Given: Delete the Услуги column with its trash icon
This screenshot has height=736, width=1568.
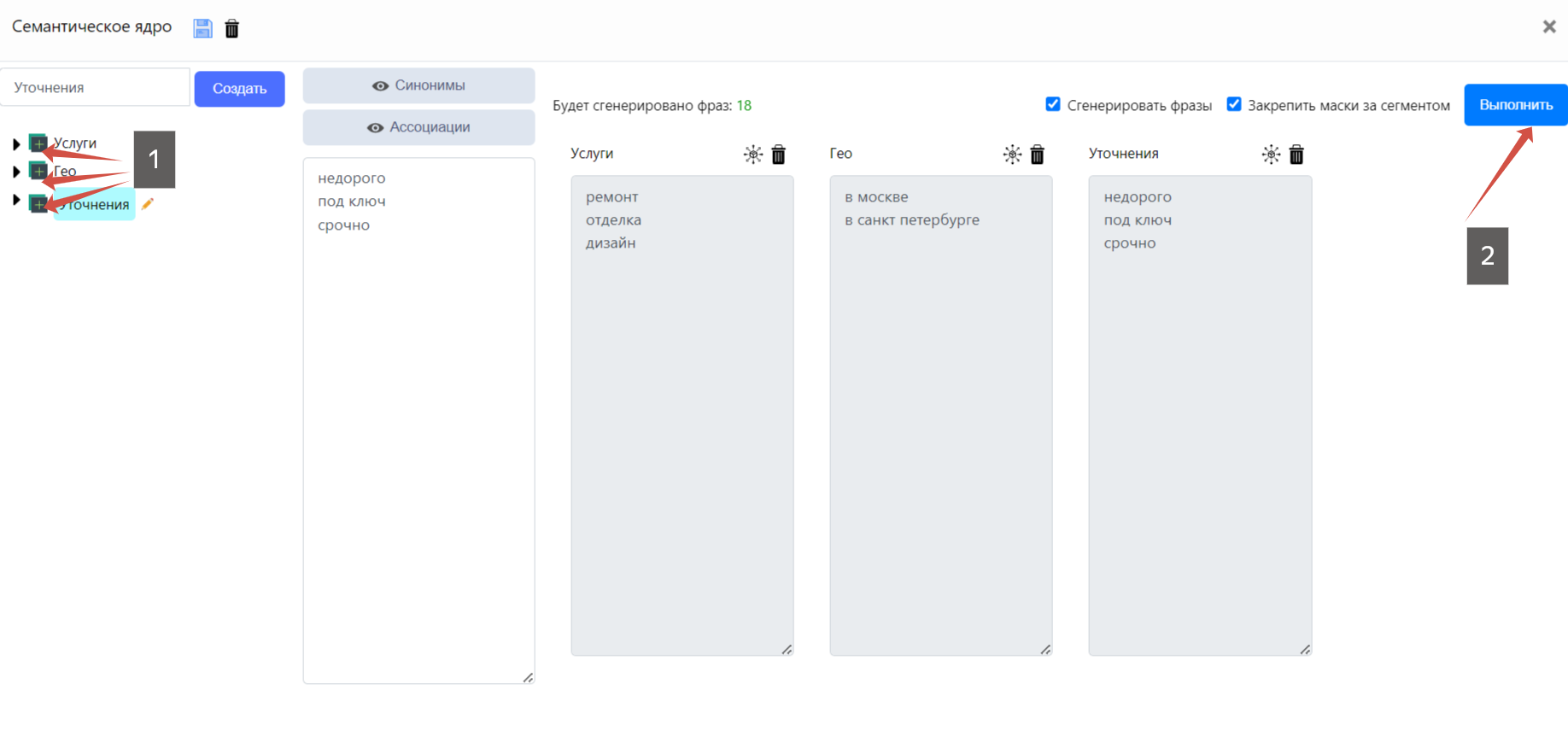Looking at the screenshot, I should [x=779, y=155].
